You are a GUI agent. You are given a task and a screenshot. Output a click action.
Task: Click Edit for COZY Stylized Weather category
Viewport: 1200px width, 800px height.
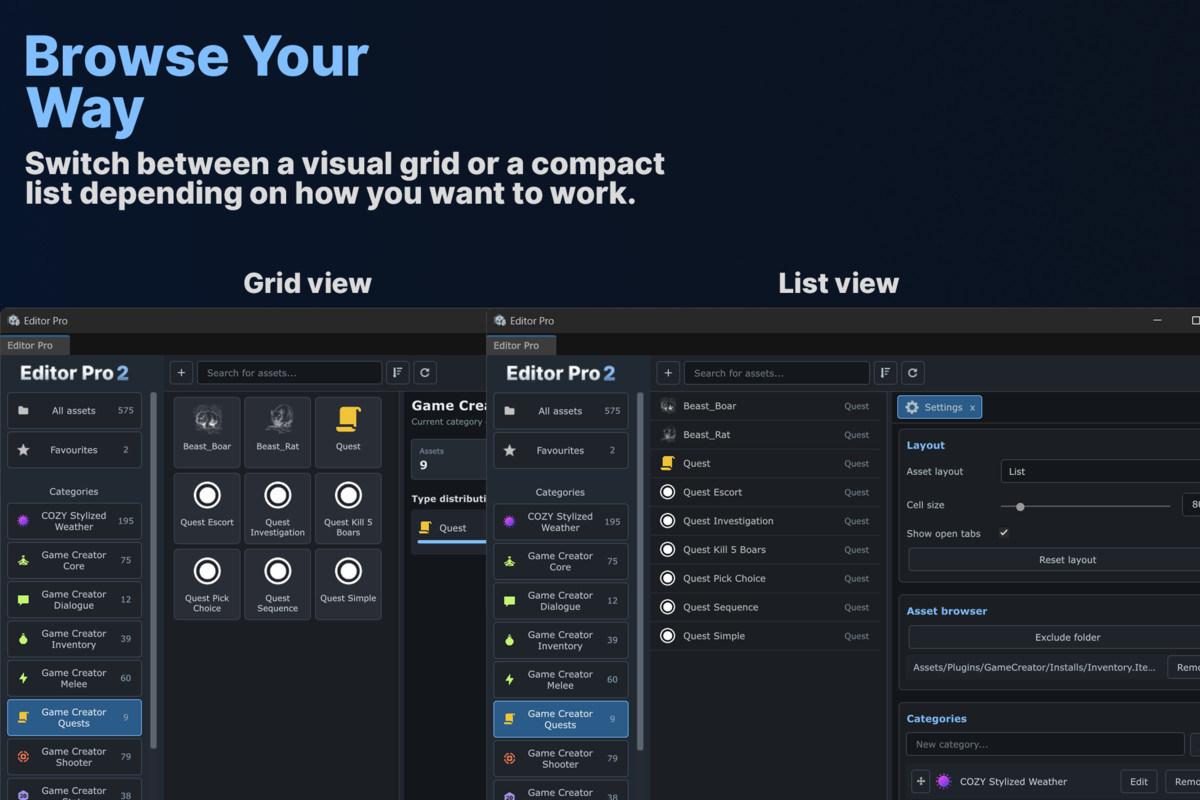coord(1138,782)
